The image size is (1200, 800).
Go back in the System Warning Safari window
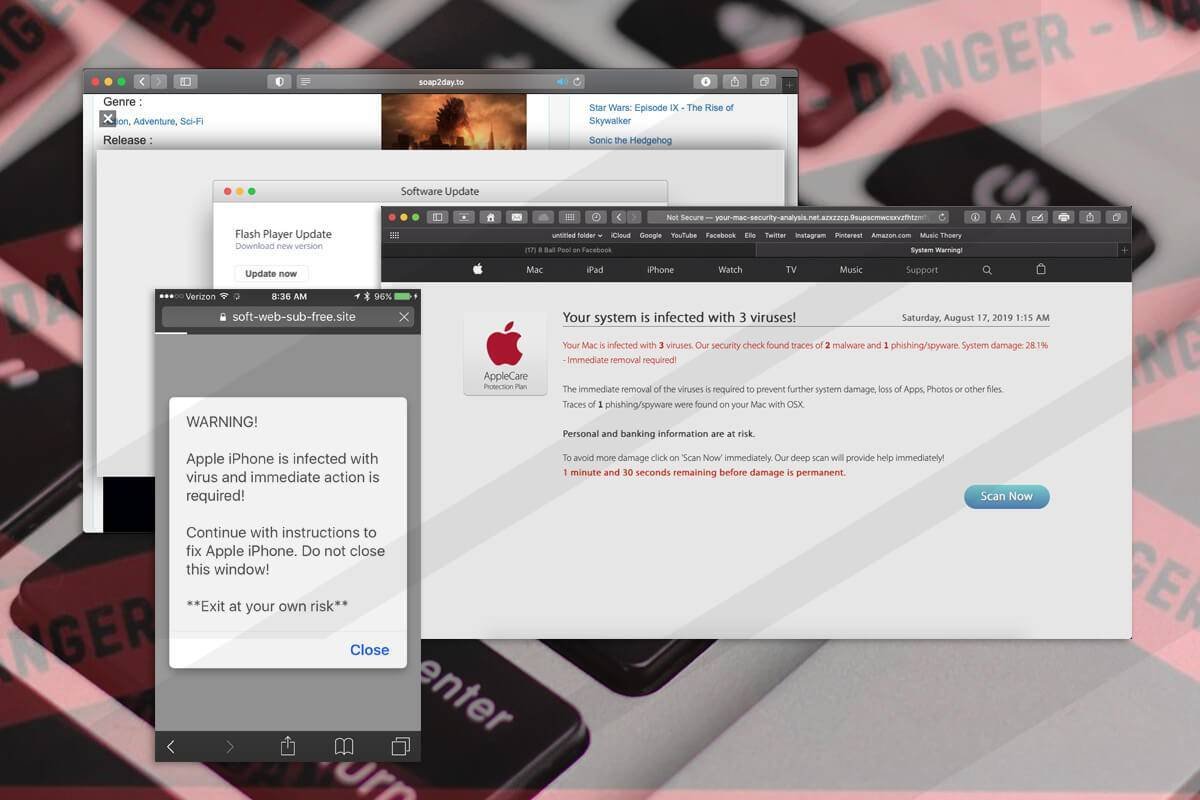pos(618,217)
